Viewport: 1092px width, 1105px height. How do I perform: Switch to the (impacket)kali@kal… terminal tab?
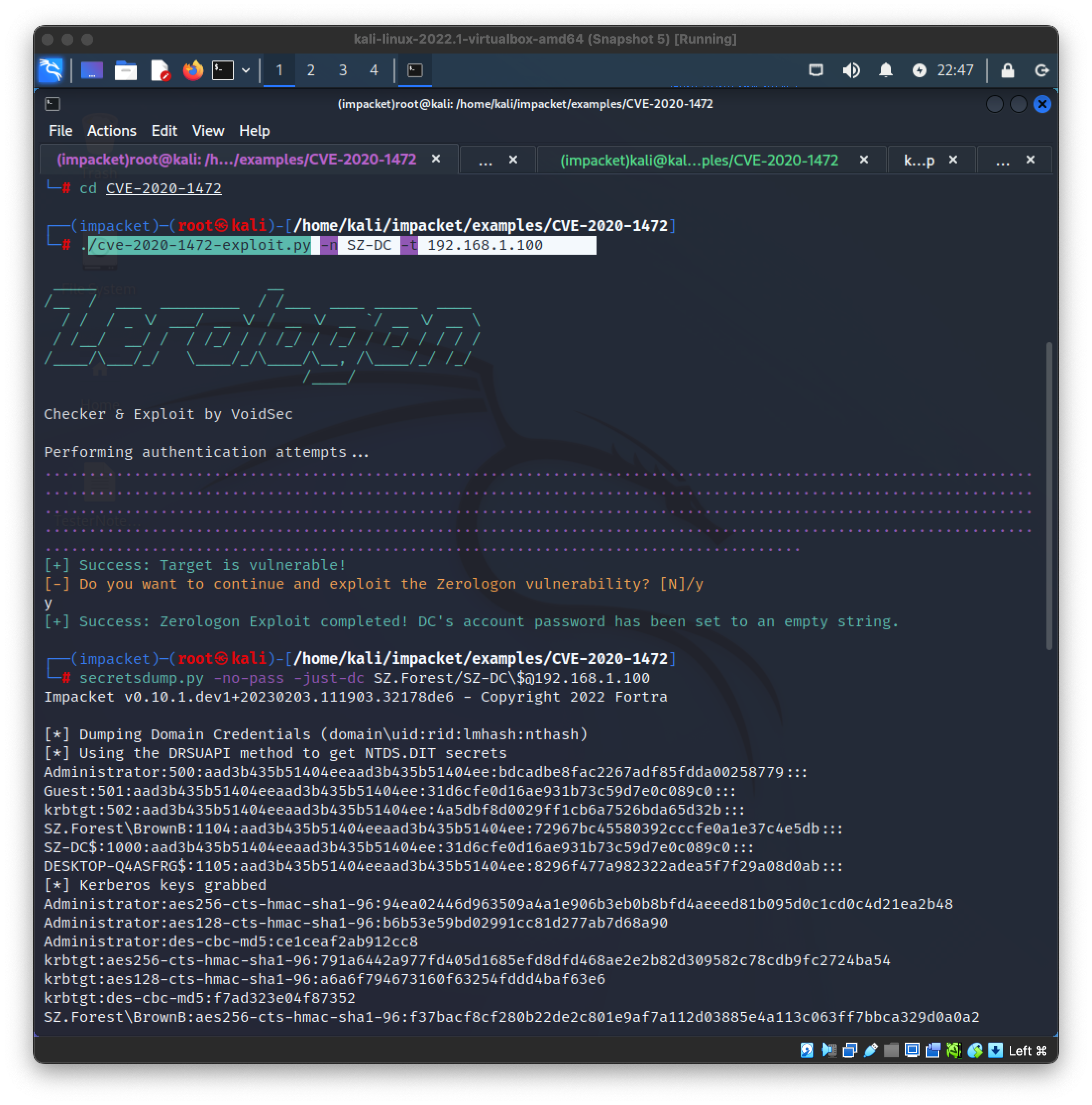699,160
